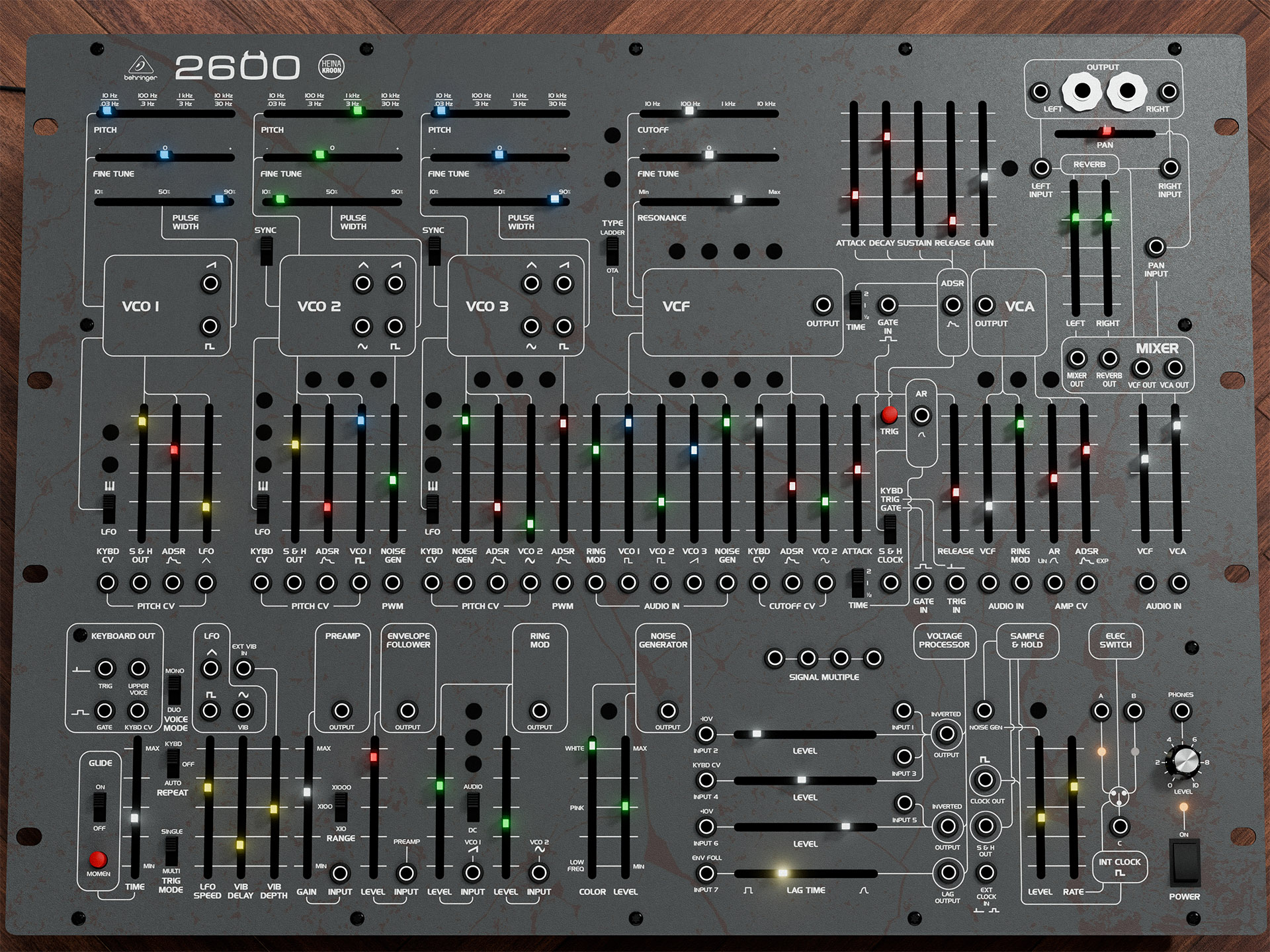Click the VCF output jack

pos(823,305)
